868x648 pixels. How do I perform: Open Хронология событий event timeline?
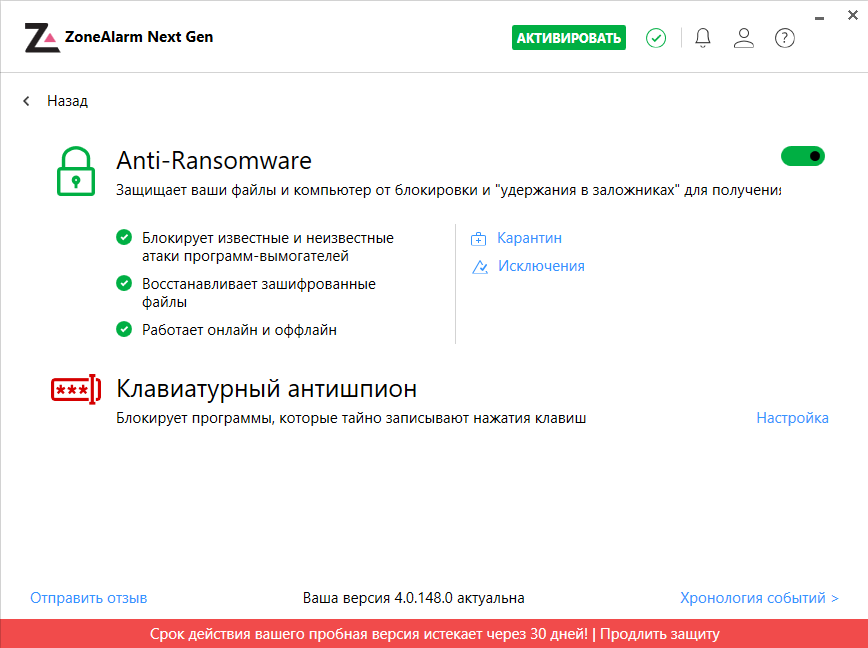759,598
